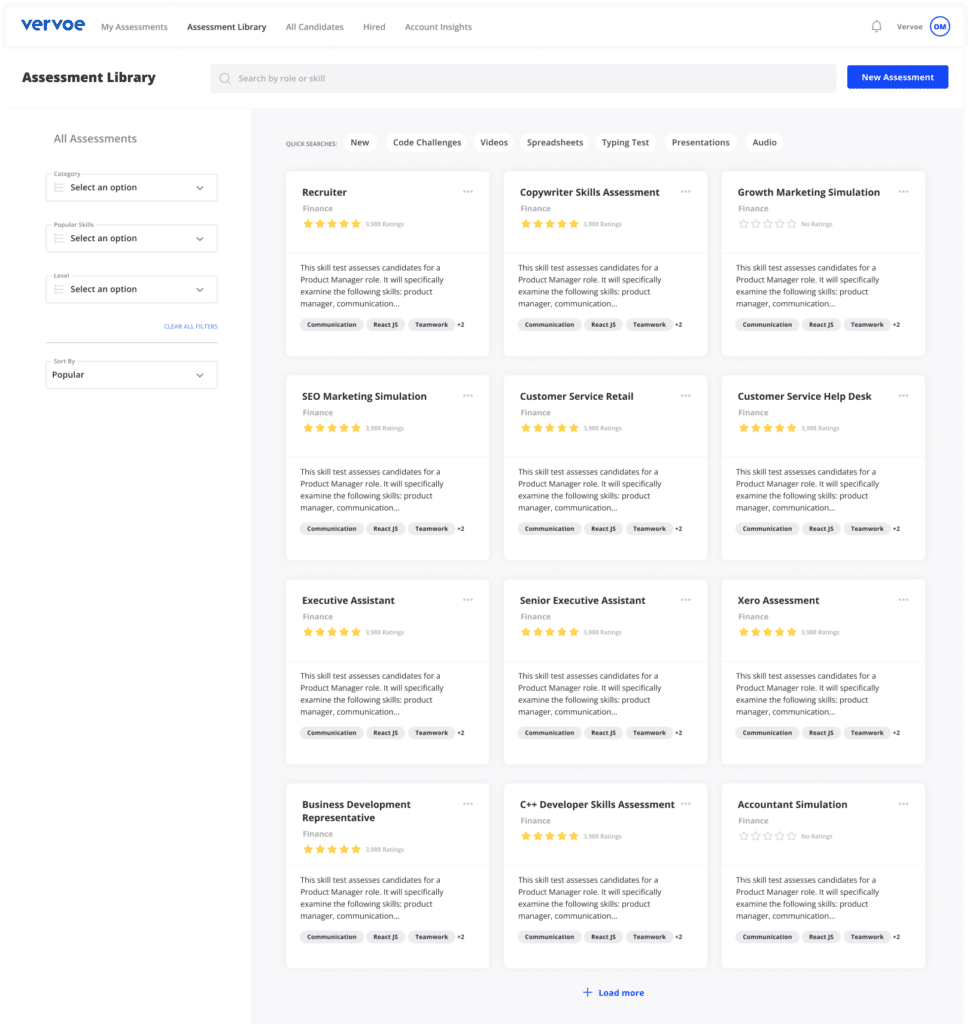Open the SEO Marketing Simulation card's ellipsis menu

coord(468,396)
